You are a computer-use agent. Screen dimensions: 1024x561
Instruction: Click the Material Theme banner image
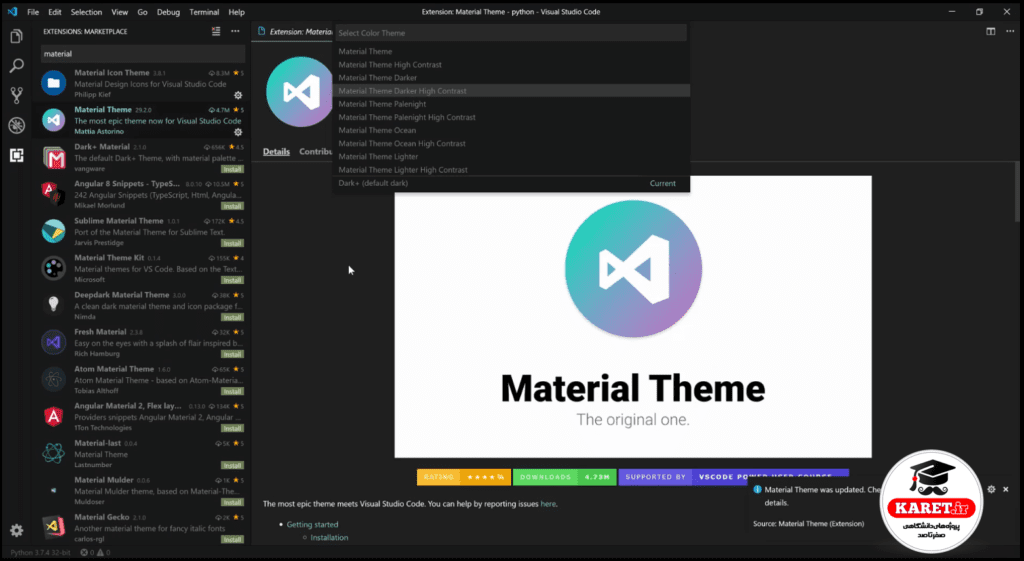pyautogui.click(x=633, y=317)
